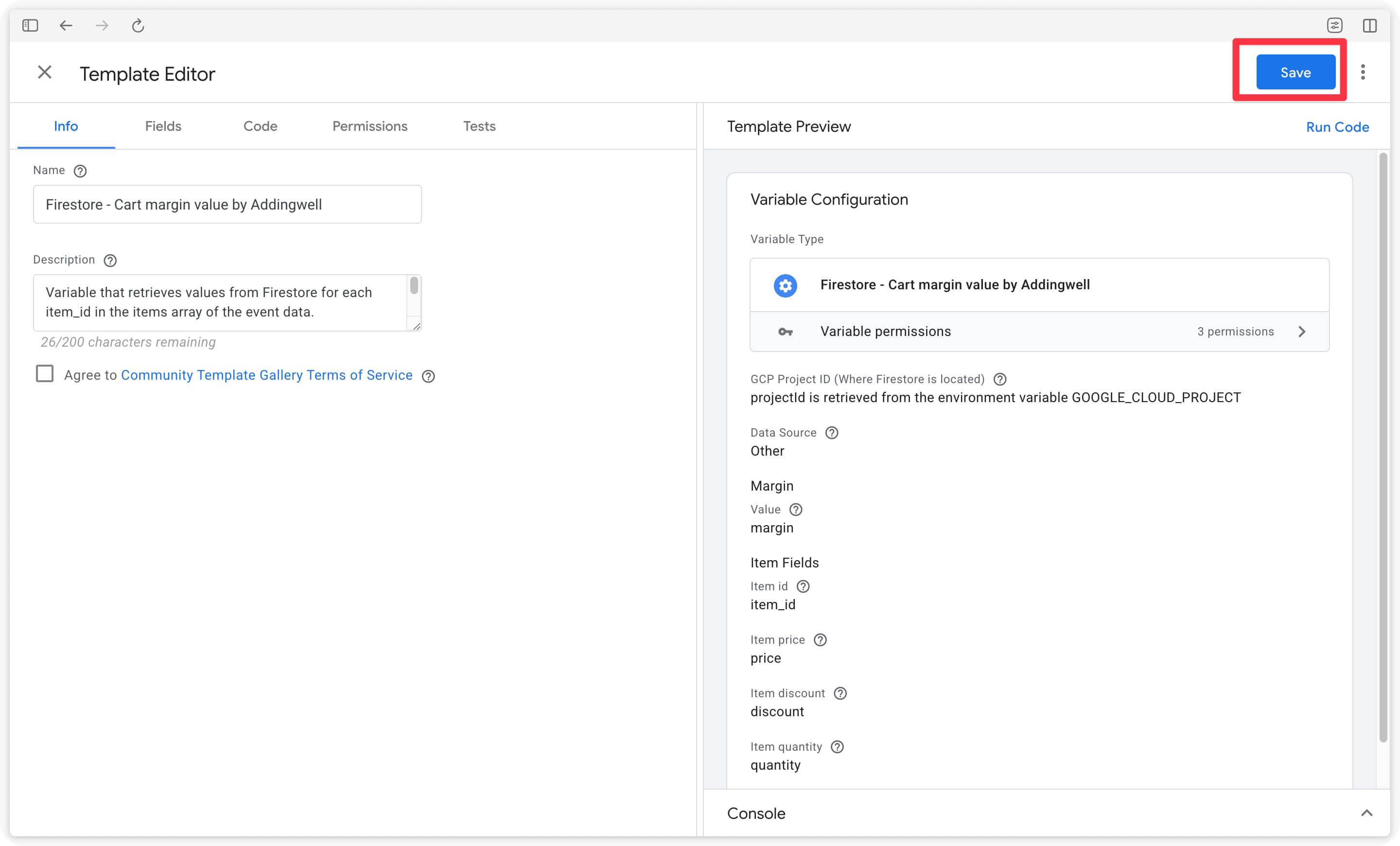Click help icon next to Item discount
The height and width of the screenshot is (846, 1400).
pos(840,693)
